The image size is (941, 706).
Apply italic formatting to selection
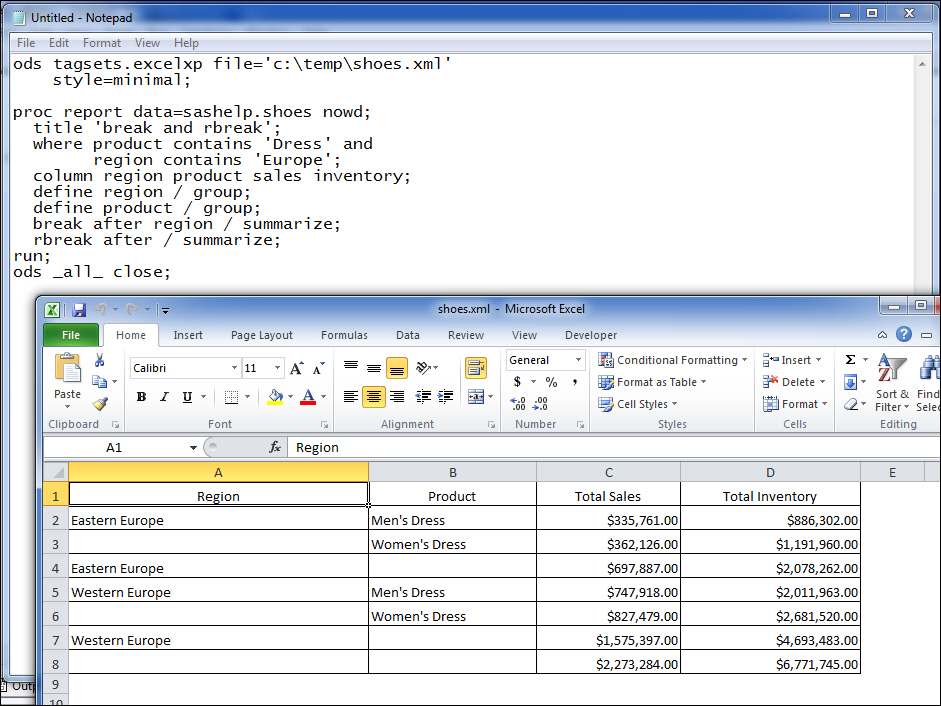(165, 394)
